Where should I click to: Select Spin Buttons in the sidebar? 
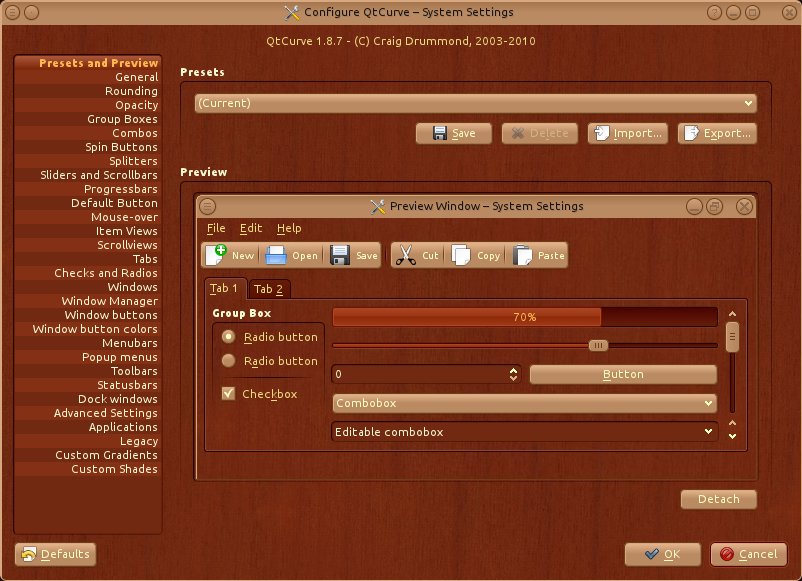88,147
